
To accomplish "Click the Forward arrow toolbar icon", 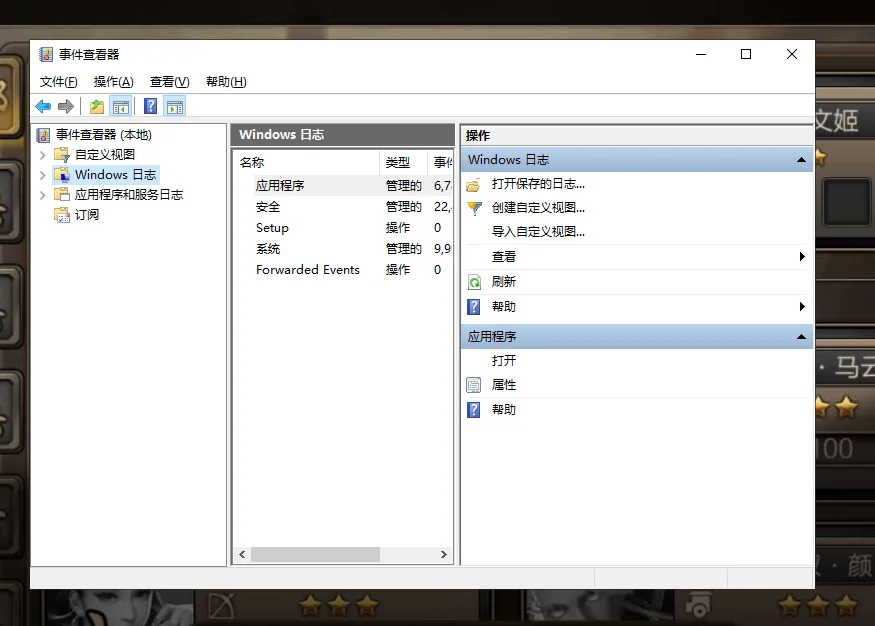I will (66, 107).
